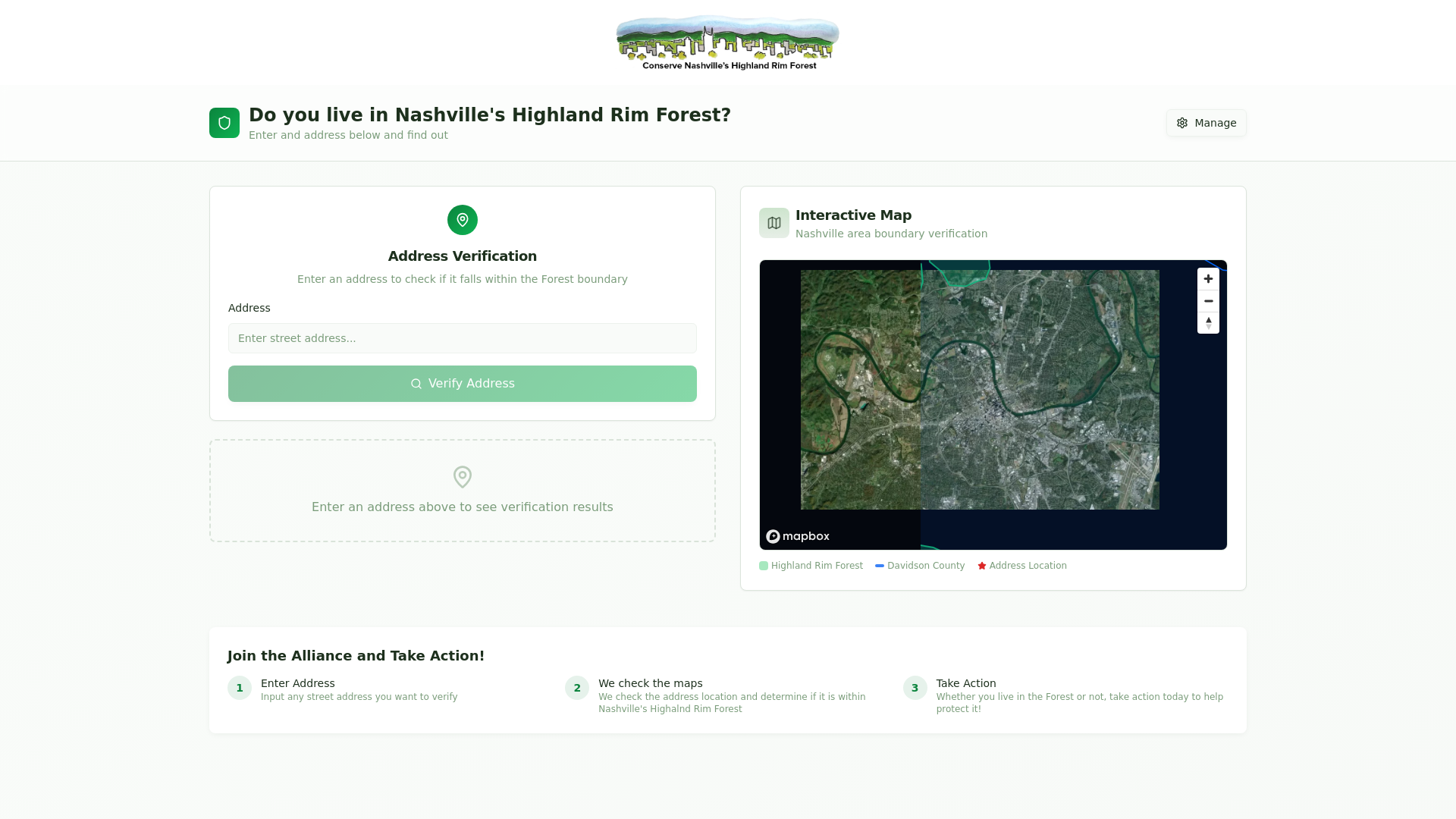
Task: Click the green location pin above Address Verification
Action: [x=463, y=220]
